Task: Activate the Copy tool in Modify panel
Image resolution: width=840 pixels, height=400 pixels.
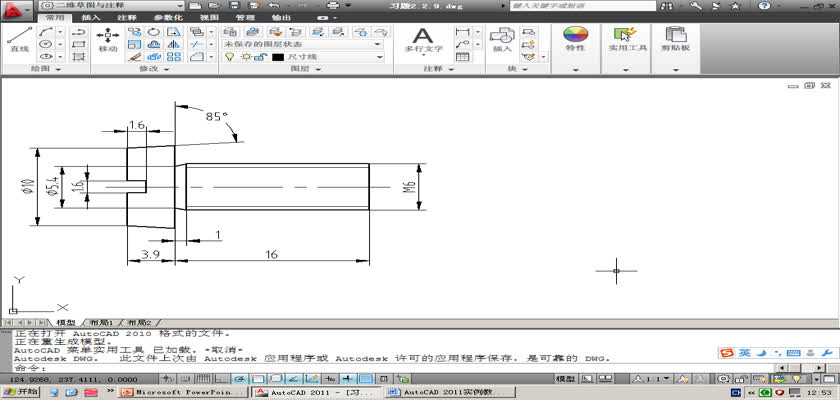Action: pyautogui.click(x=136, y=32)
